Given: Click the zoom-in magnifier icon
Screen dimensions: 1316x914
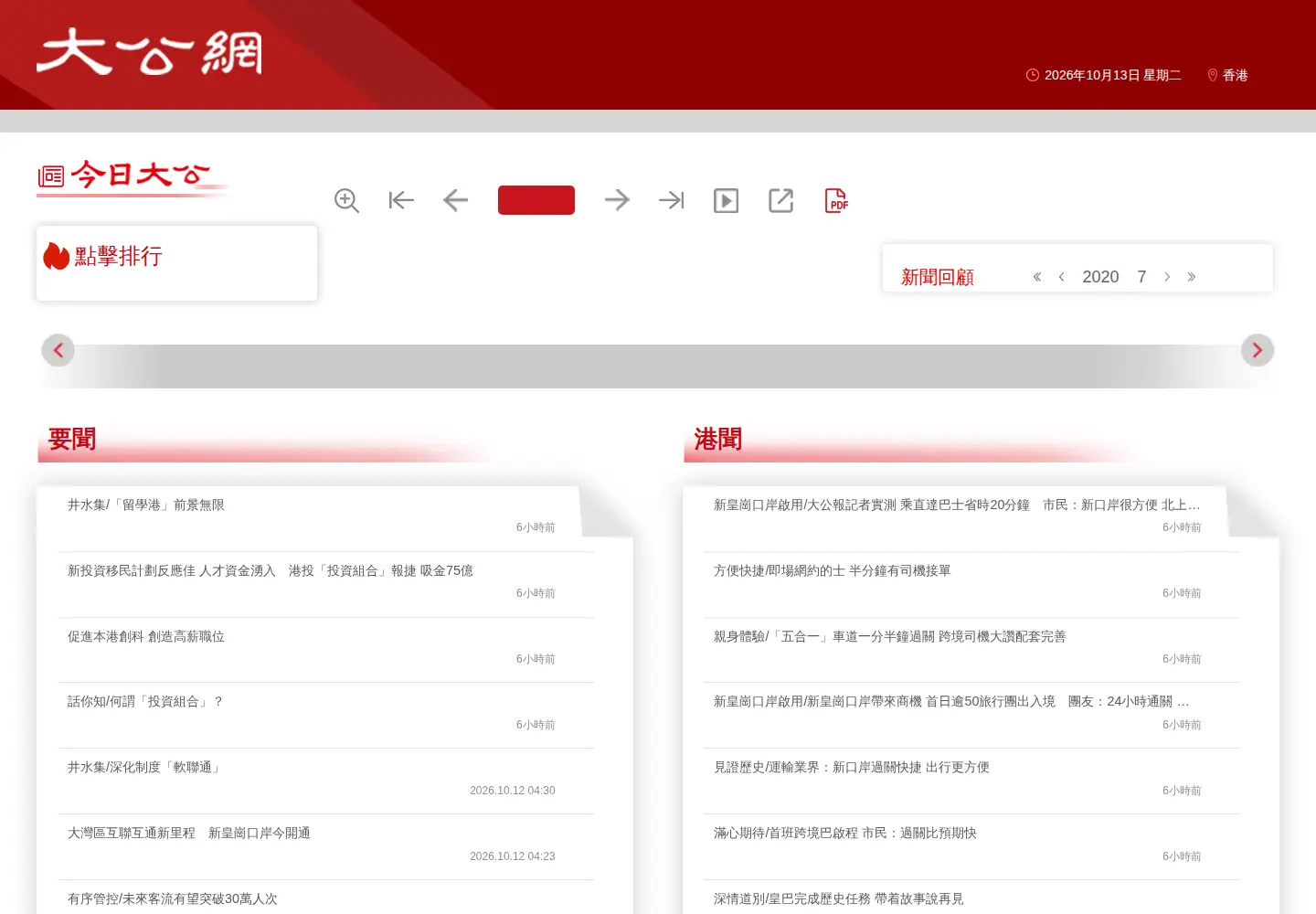Looking at the screenshot, I should pos(346,200).
